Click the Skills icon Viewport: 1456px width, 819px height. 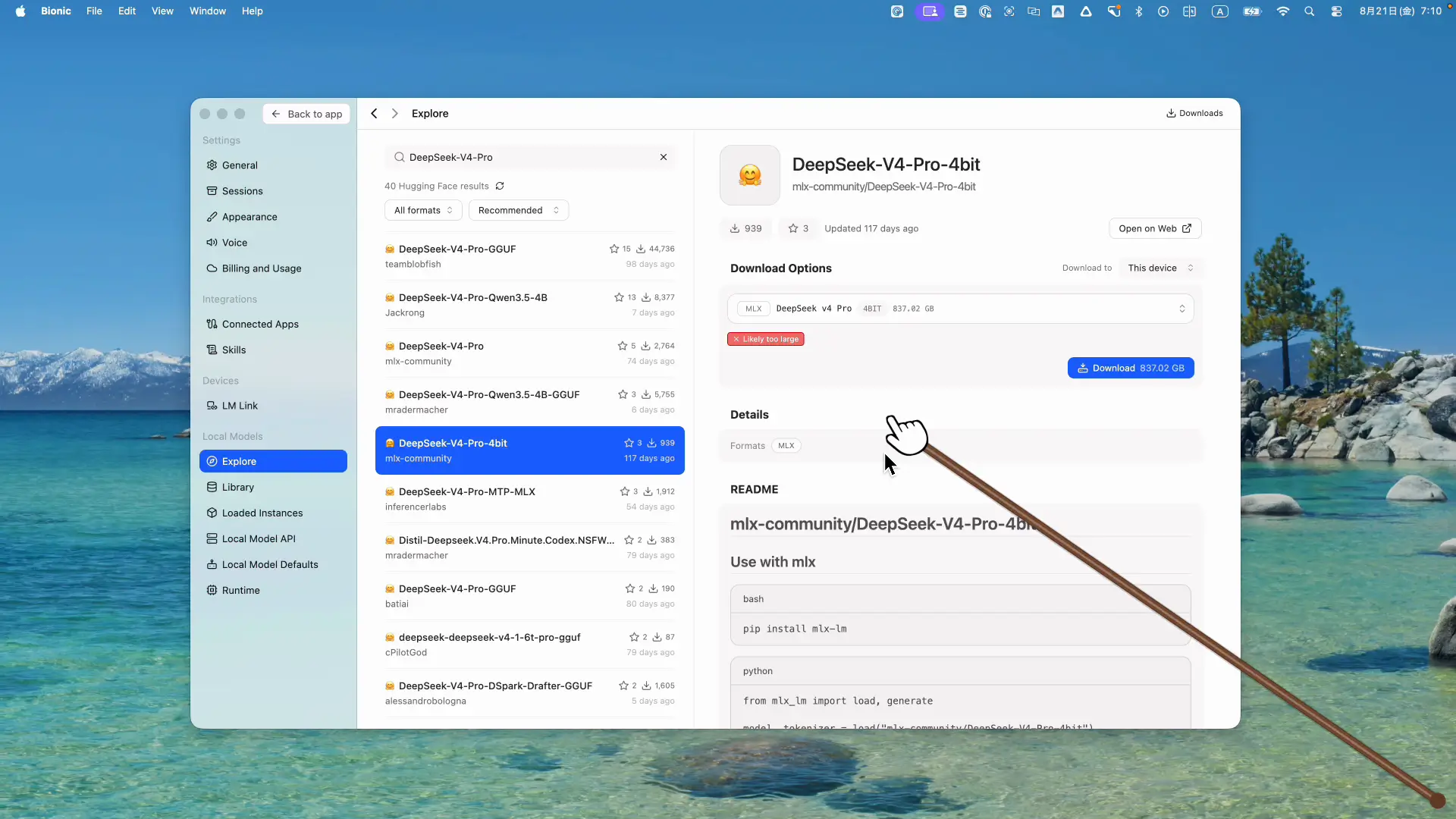point(212,350)
